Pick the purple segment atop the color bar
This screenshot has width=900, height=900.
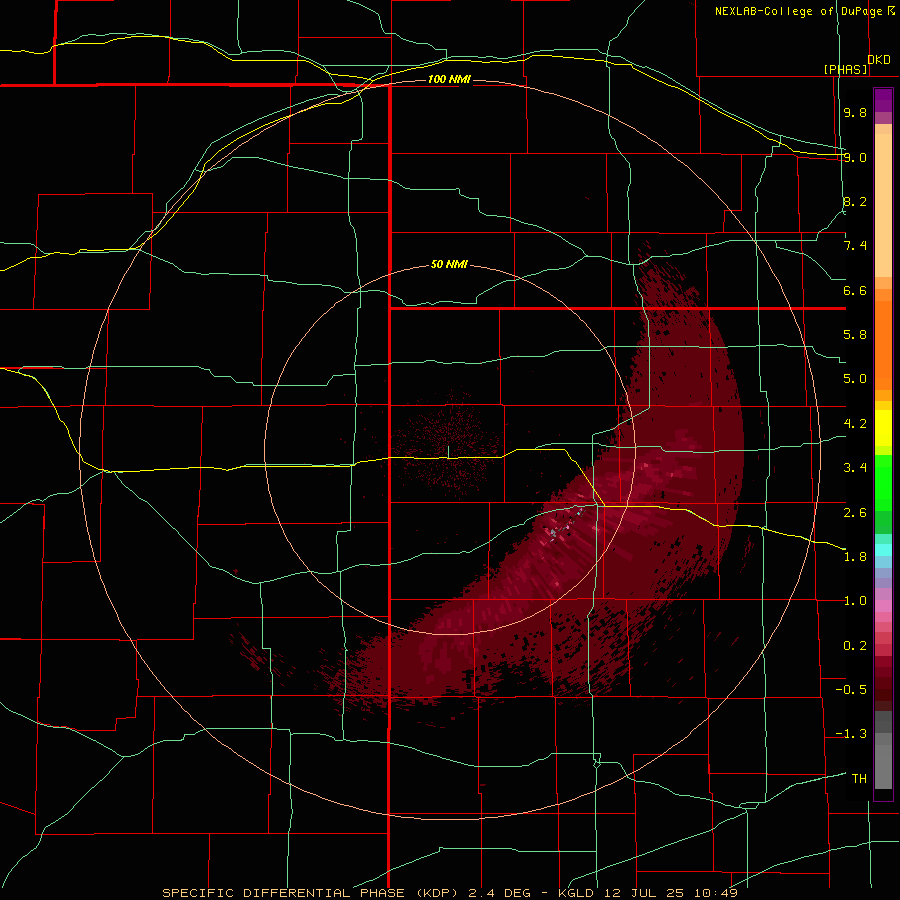click(x=883, y=101)
